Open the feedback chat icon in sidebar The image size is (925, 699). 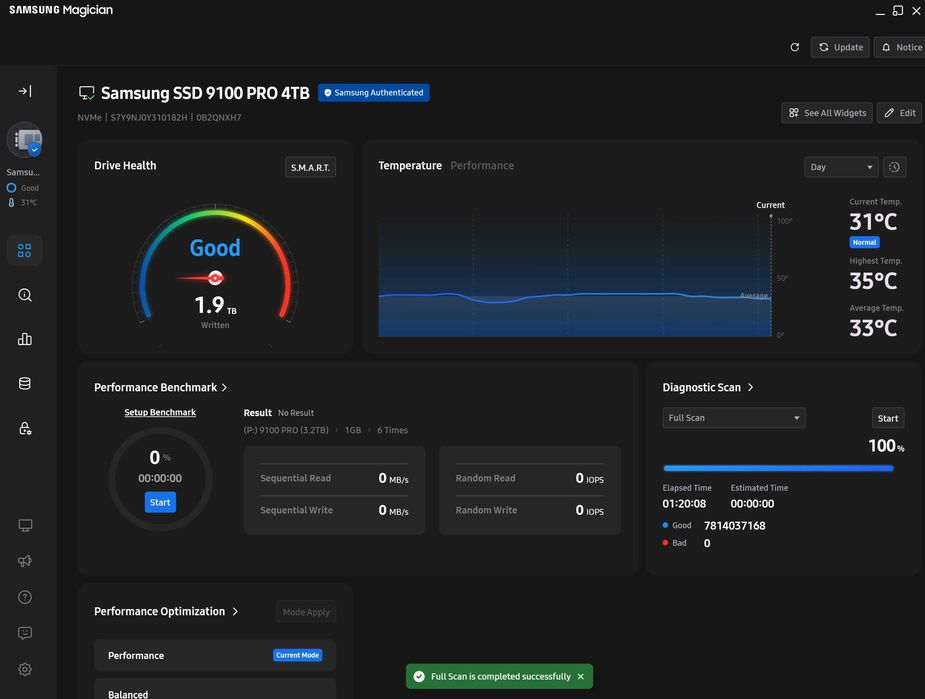25,633
